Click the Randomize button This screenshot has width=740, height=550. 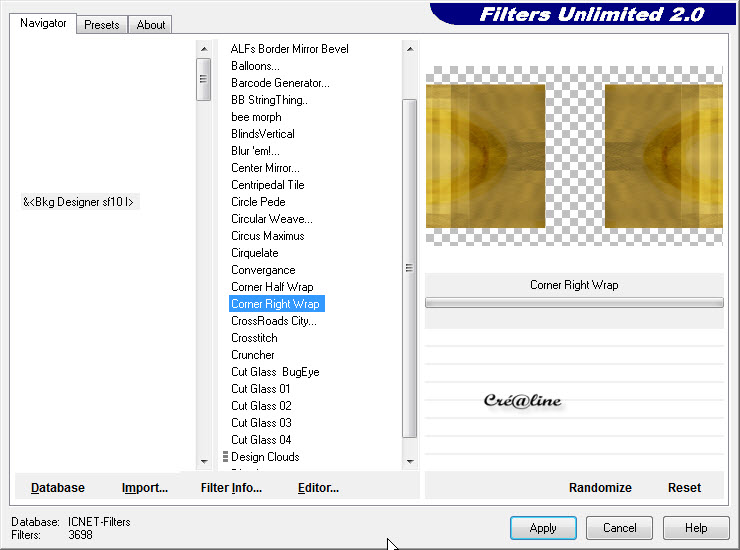[600, 488]
